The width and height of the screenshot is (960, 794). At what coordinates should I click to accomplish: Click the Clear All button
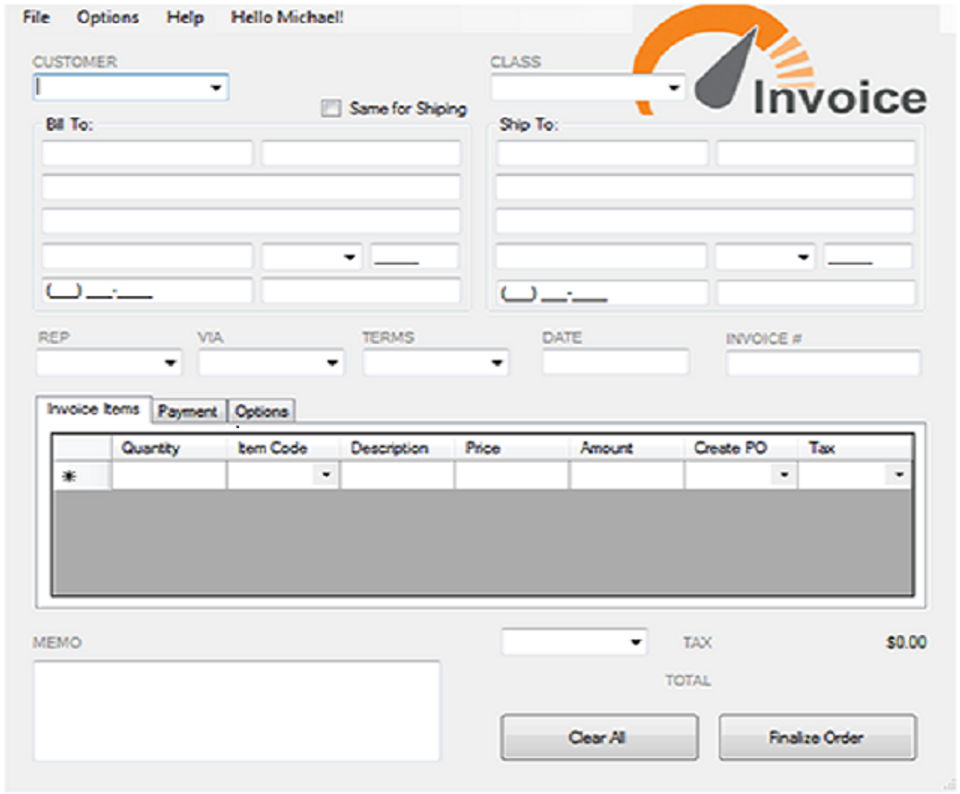click(599, 737)
